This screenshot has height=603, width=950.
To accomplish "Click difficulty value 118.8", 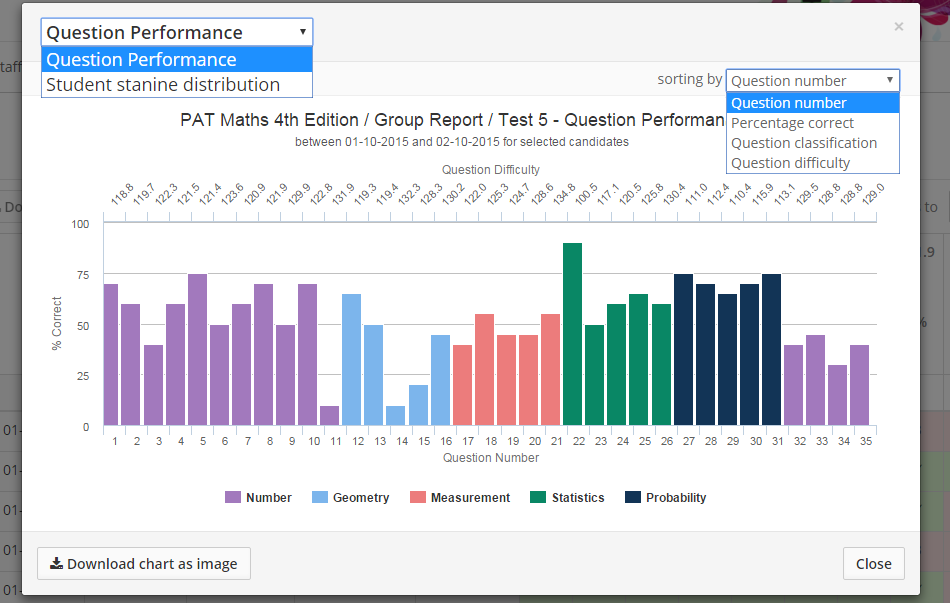I will [x=122, y=193].
